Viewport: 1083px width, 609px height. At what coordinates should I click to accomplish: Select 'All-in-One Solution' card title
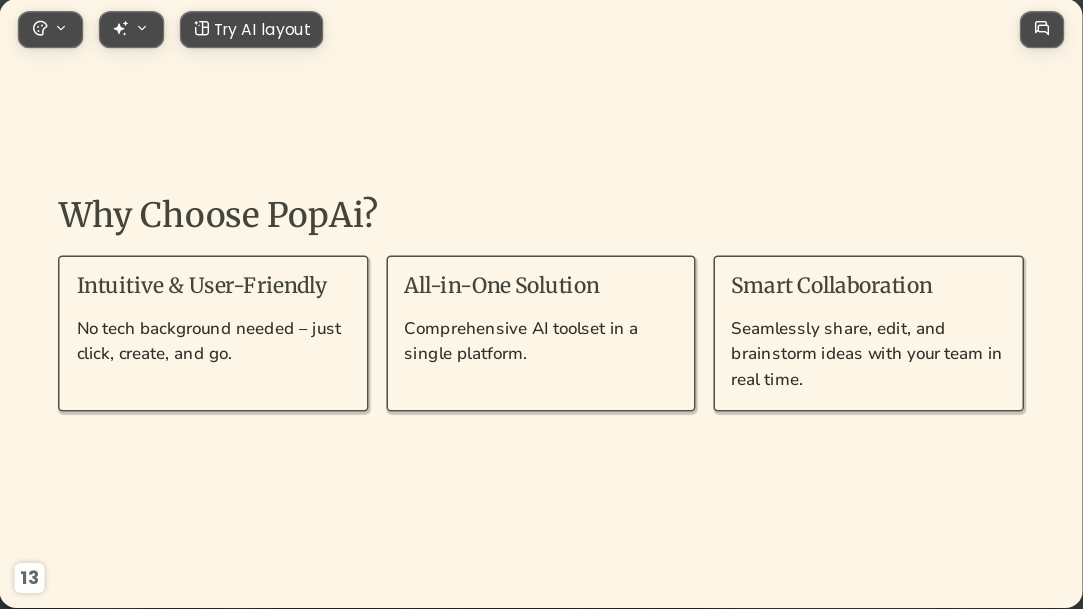click(501, 285)
